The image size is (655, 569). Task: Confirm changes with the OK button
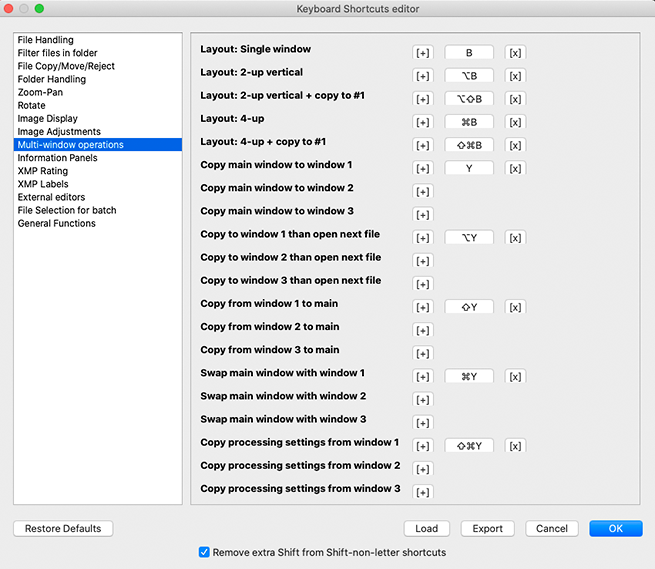(x=615, y=528)
